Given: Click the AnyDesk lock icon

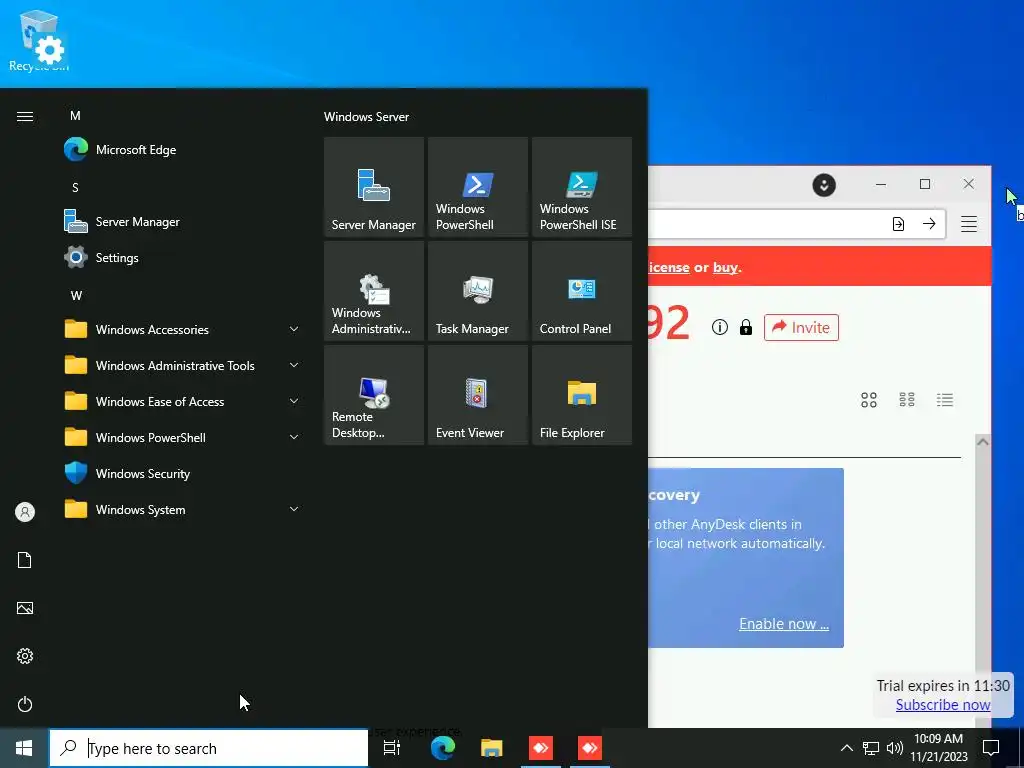Looking at the screenshot, I should click(746, 327).
